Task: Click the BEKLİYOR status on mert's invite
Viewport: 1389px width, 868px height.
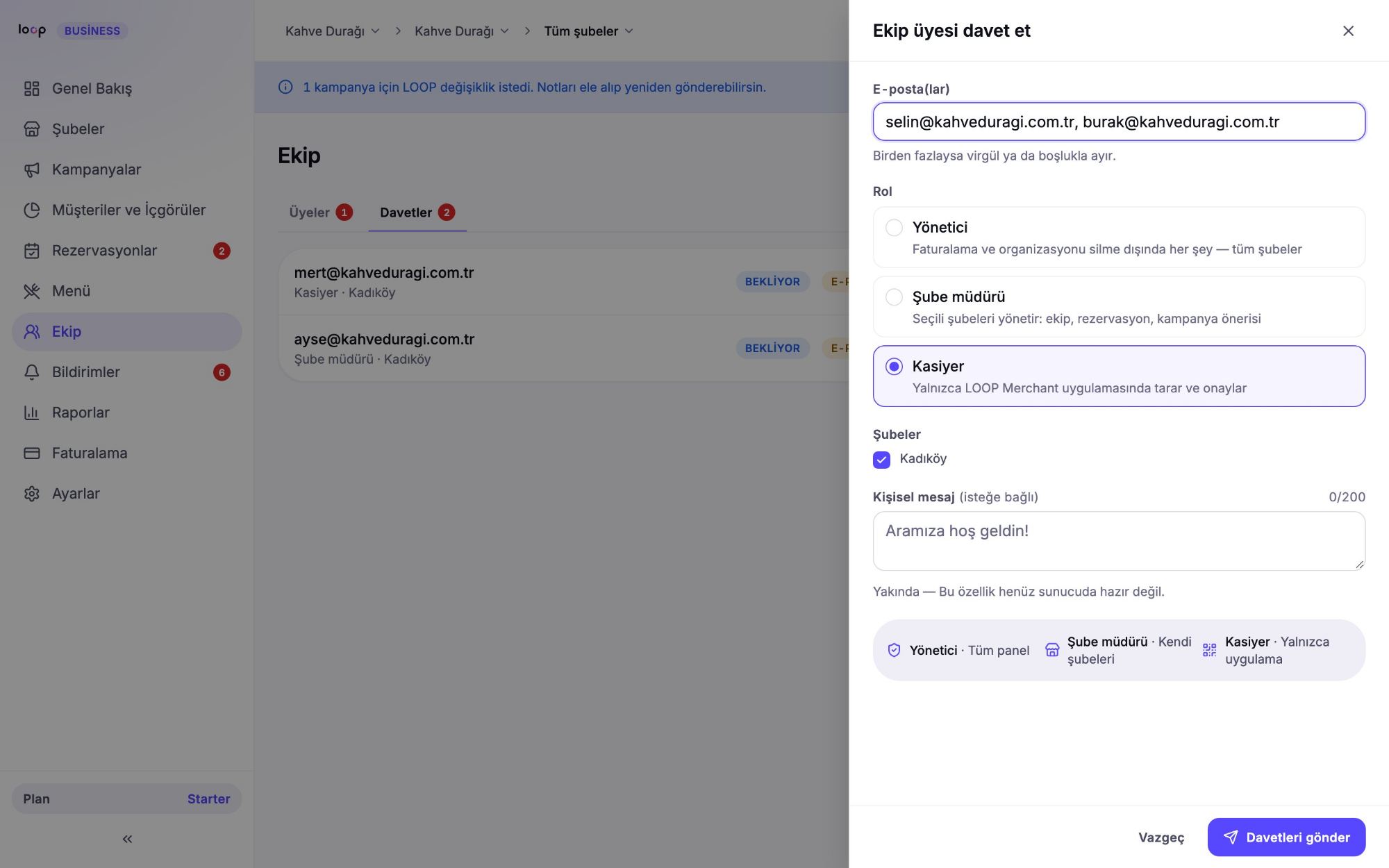Action: [x=772, y=282]
